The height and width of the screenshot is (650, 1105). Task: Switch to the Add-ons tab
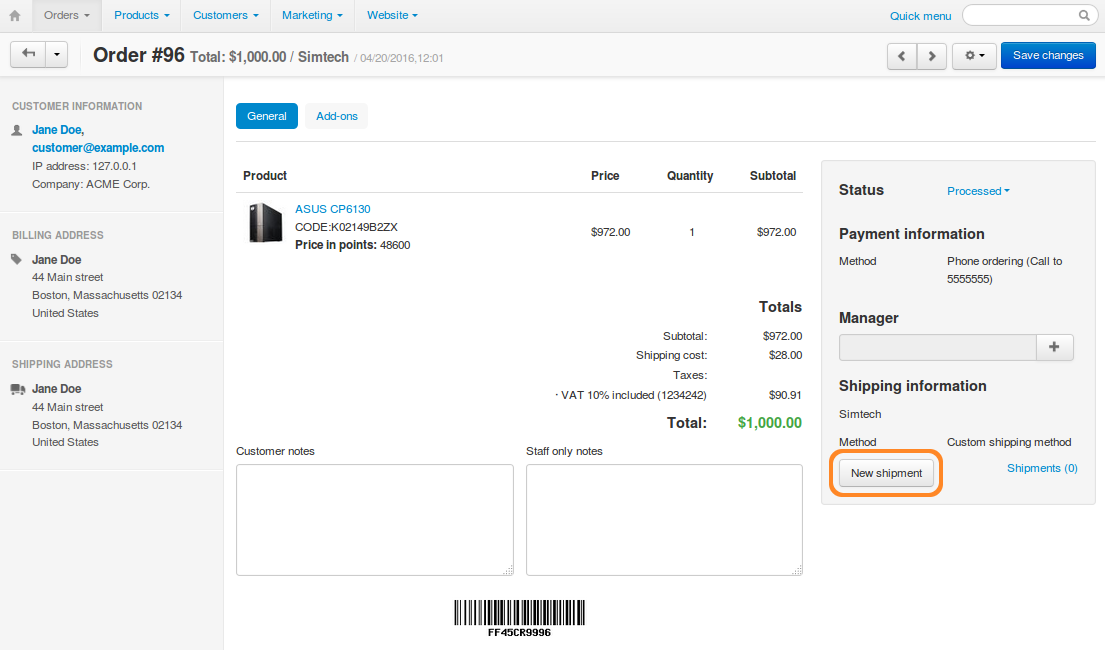tap(337, 116)
